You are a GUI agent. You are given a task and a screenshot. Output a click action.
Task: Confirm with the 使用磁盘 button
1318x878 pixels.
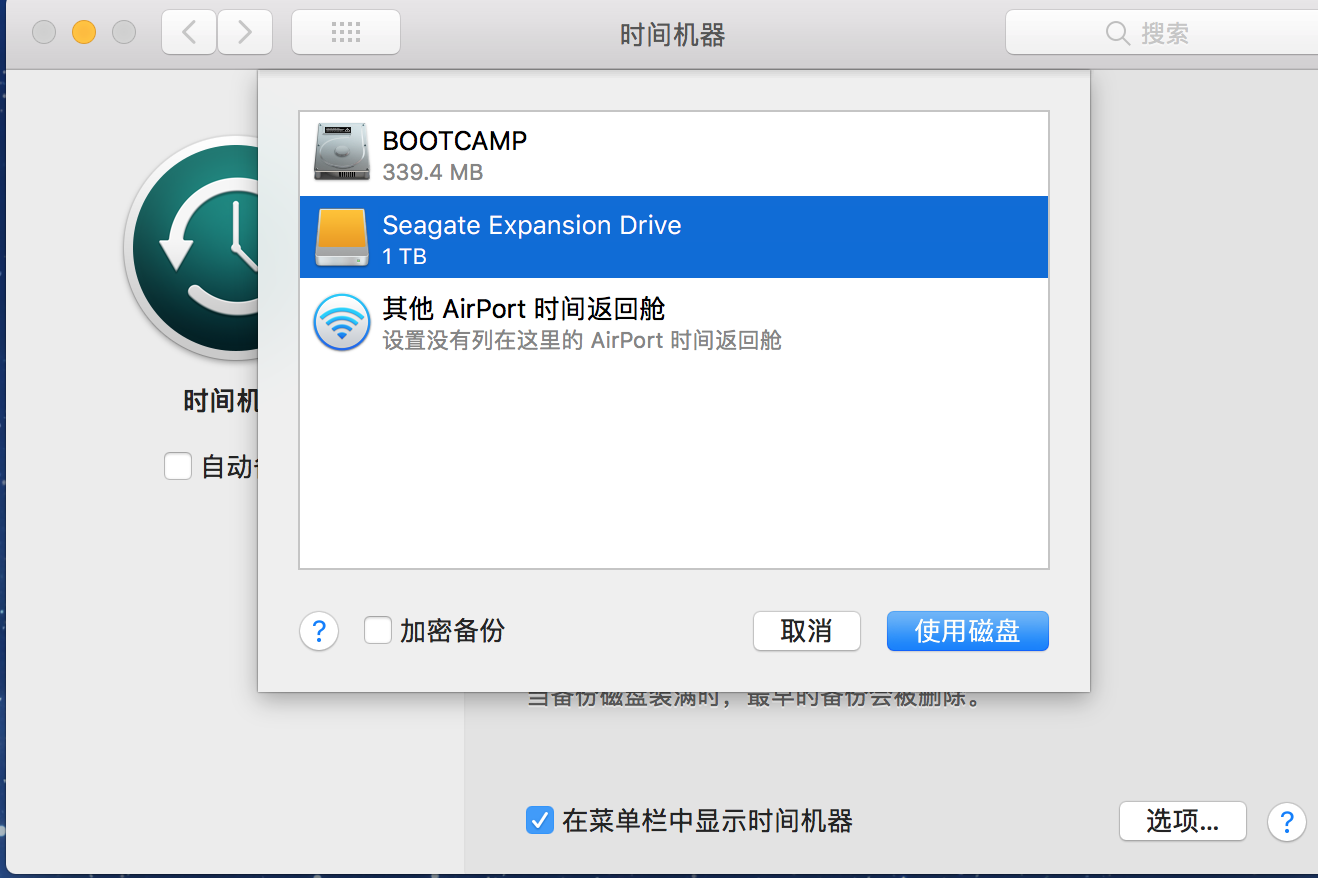(x=968, y=631)
